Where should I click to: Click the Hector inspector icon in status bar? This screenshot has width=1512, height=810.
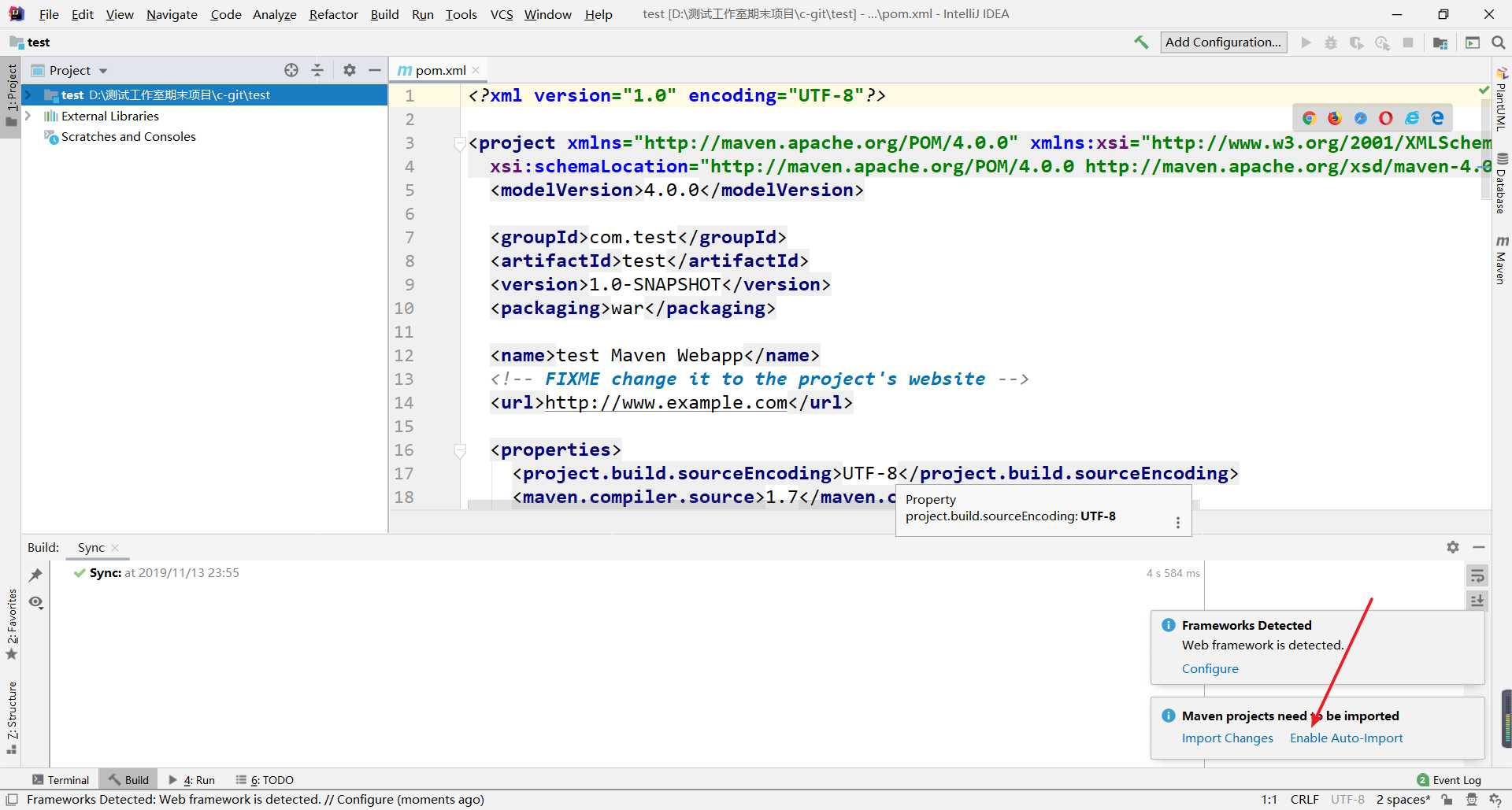1471,800
